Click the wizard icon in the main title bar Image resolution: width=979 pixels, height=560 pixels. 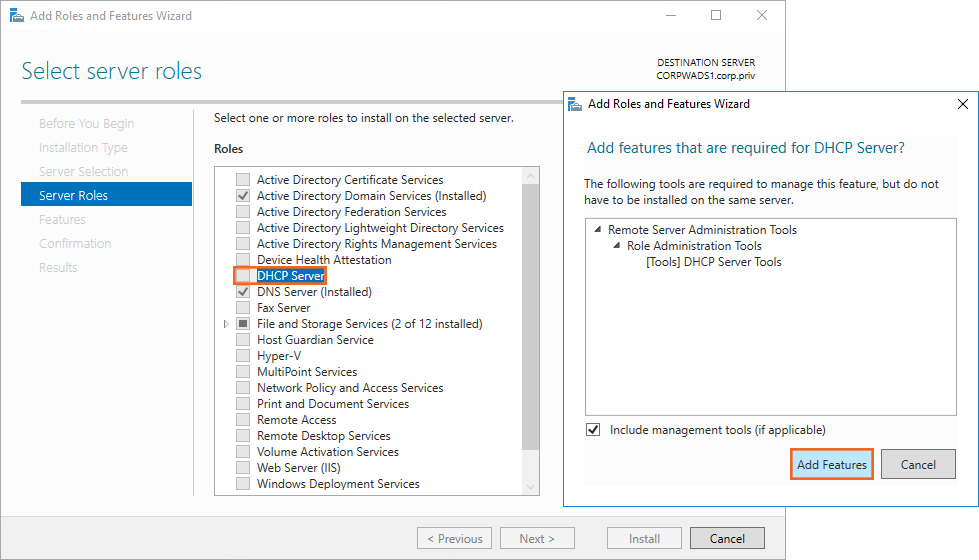pyautogui.click(x=15, y=16)
